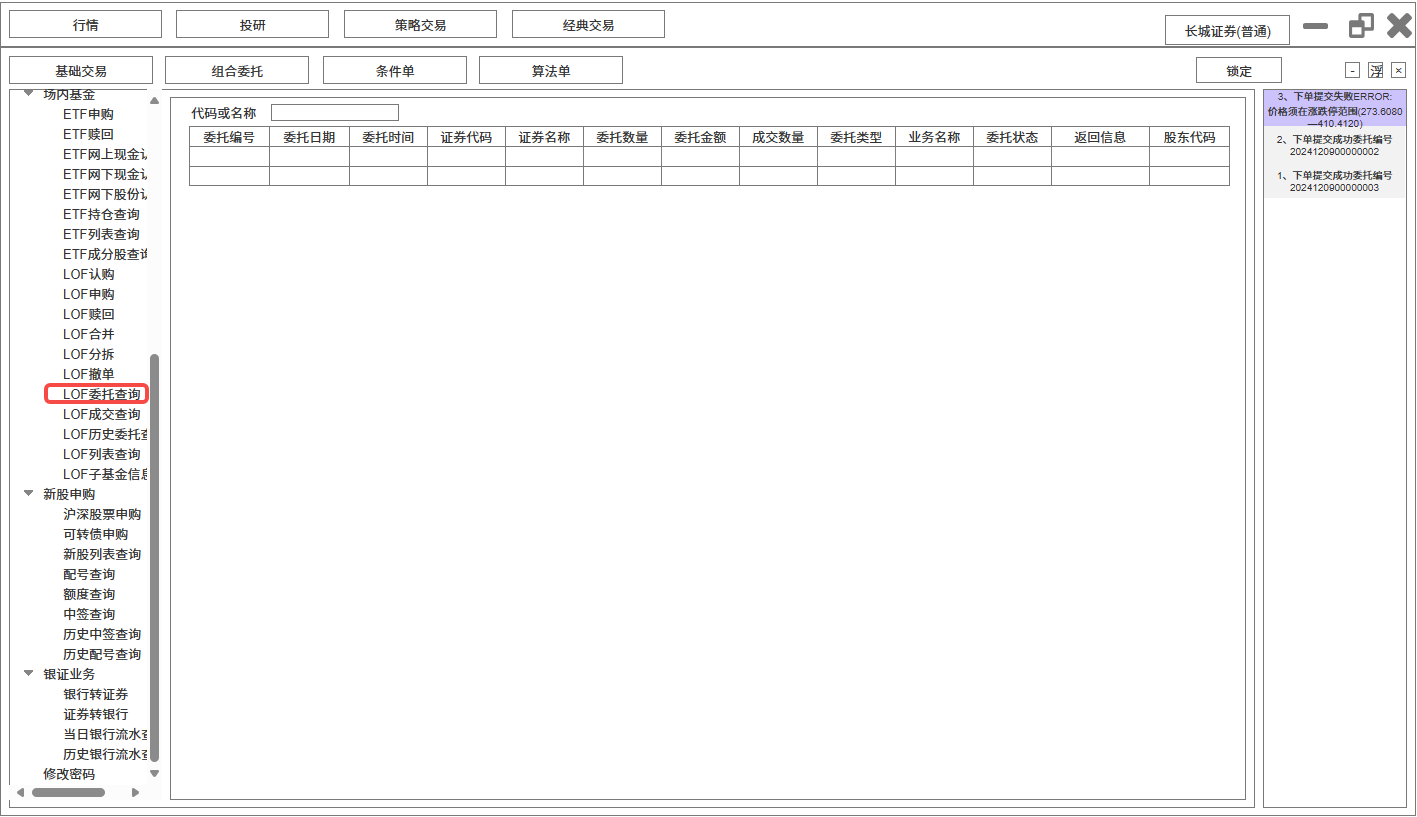Click the tree scroll-up arrow
Viewport: 1417px width, 817px height.
tap(154, 100)
